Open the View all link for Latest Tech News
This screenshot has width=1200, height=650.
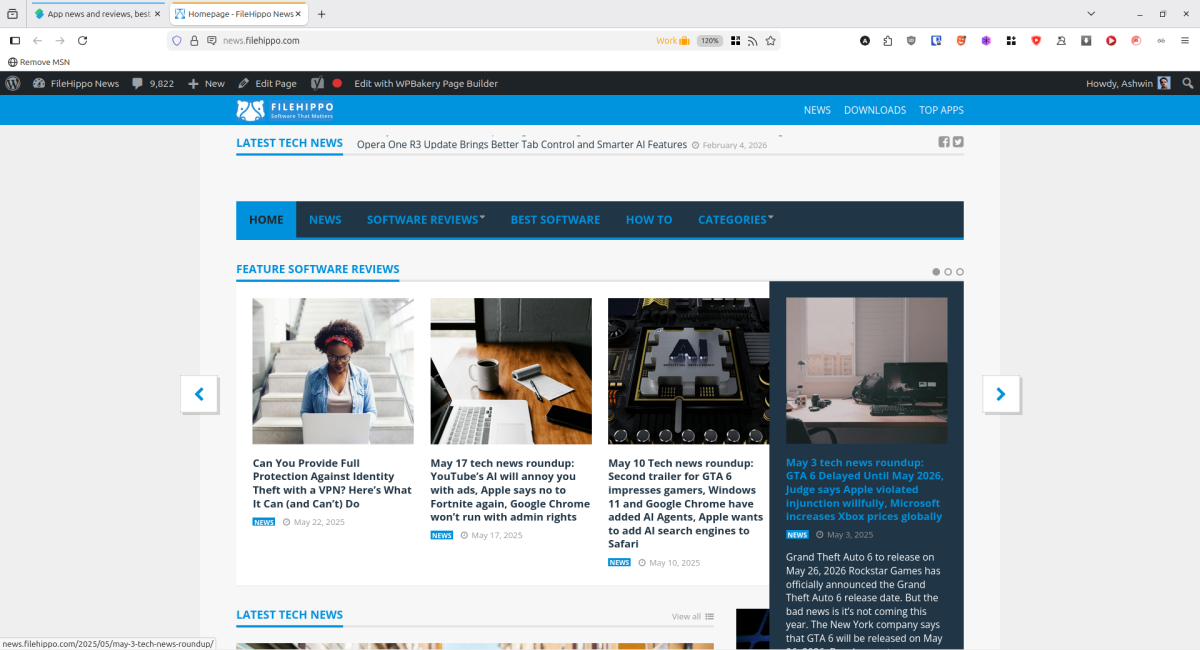(x=685, y=616)
